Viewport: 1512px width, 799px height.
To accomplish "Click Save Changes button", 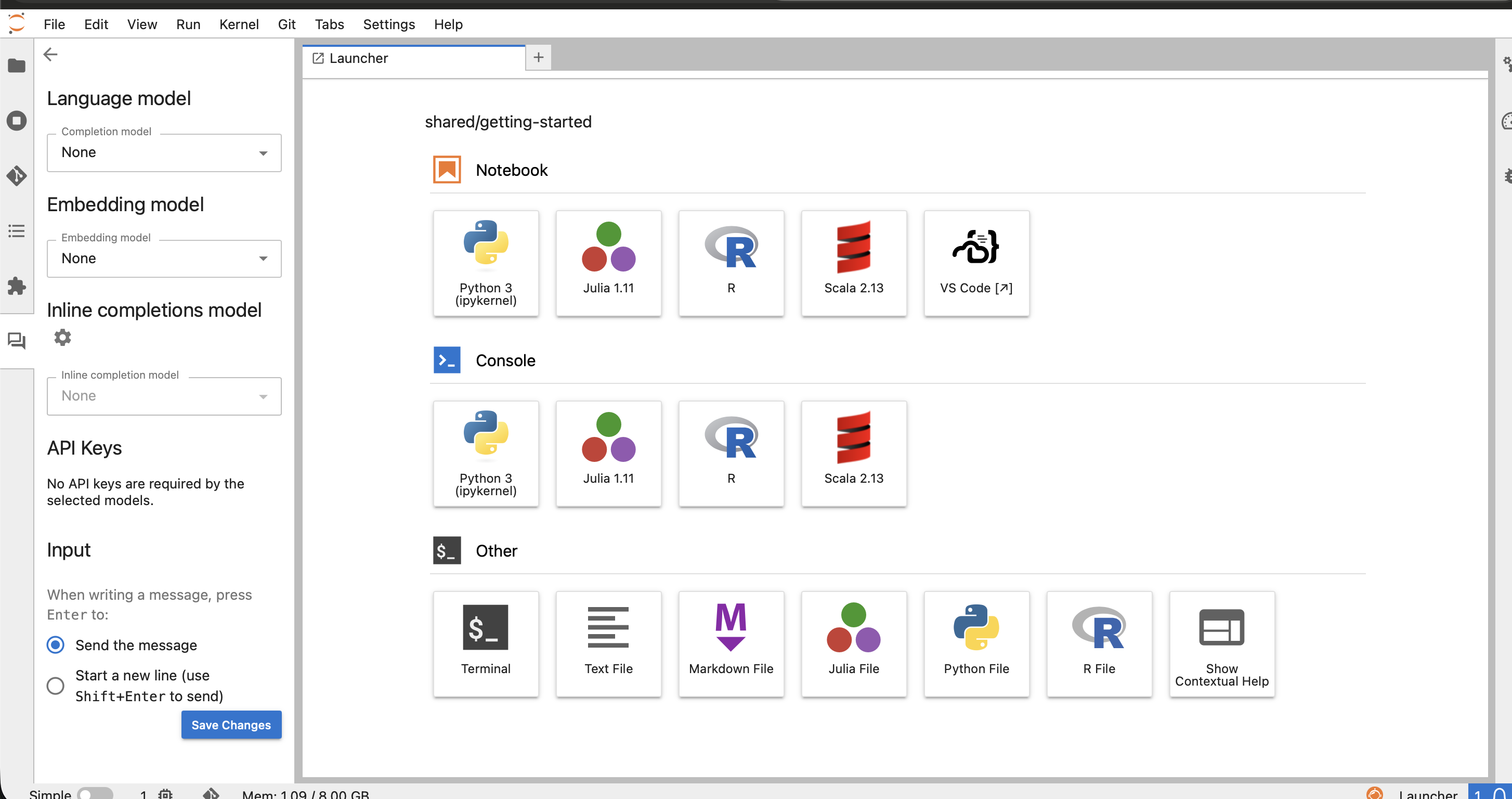I will (231, 725).
